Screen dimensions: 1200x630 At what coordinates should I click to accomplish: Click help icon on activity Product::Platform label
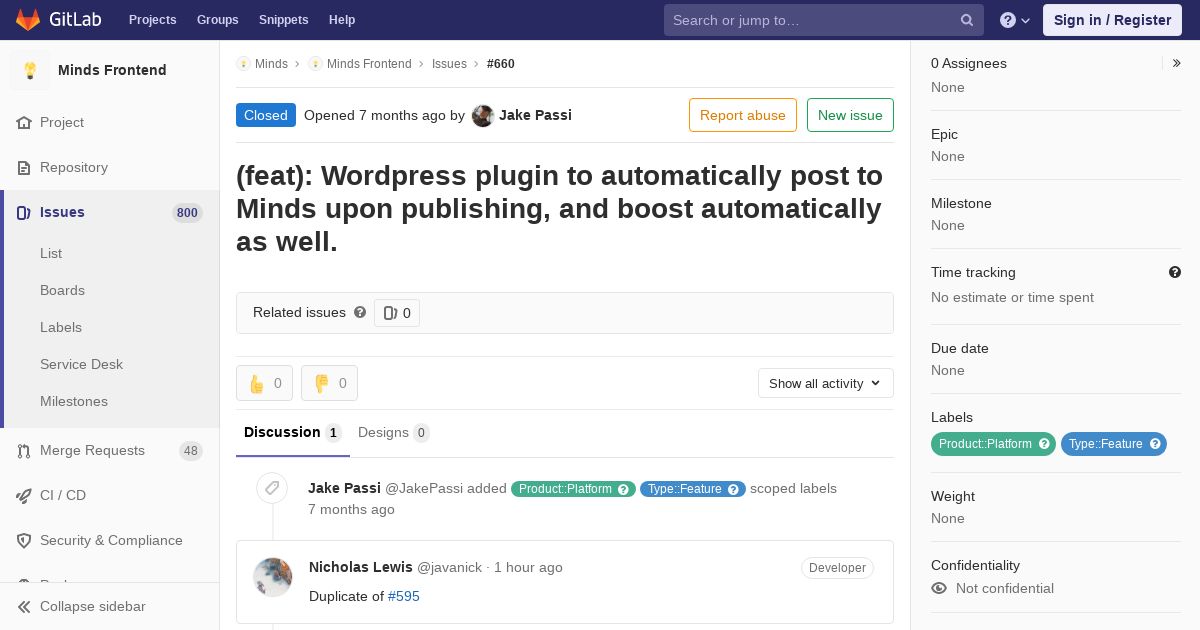[623, 489]
